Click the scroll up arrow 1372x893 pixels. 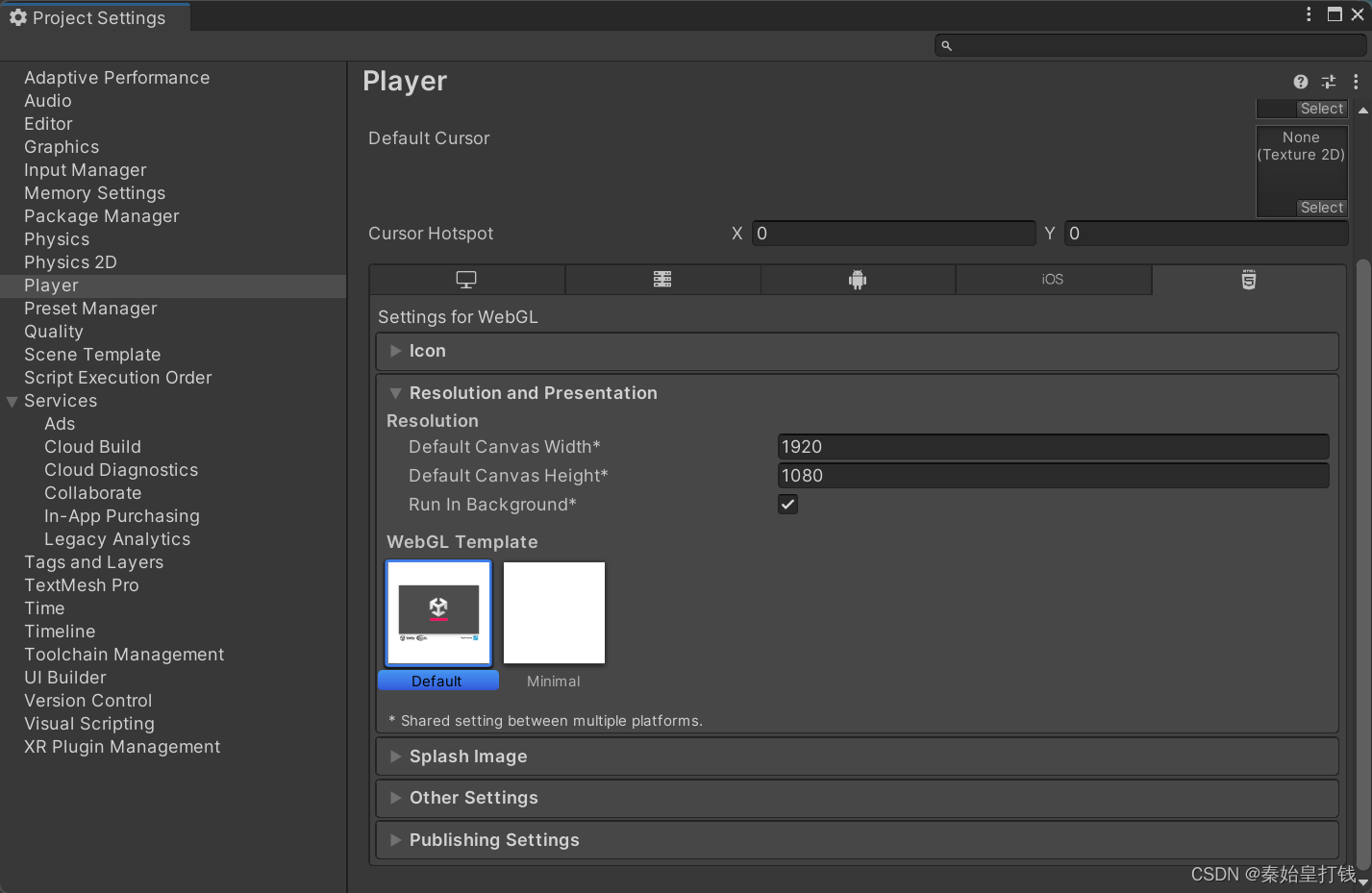pyautogui.click(x=1362, y=111)
